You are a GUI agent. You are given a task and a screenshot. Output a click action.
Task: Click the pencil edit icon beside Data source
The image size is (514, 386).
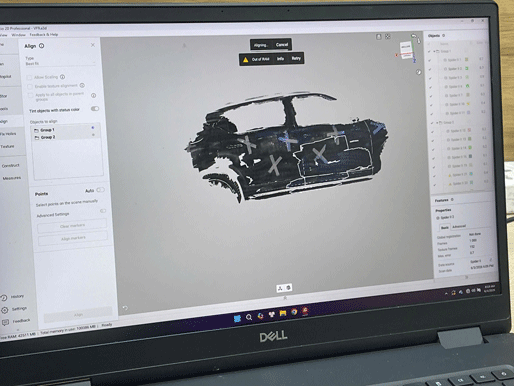(x=491, y=259)
